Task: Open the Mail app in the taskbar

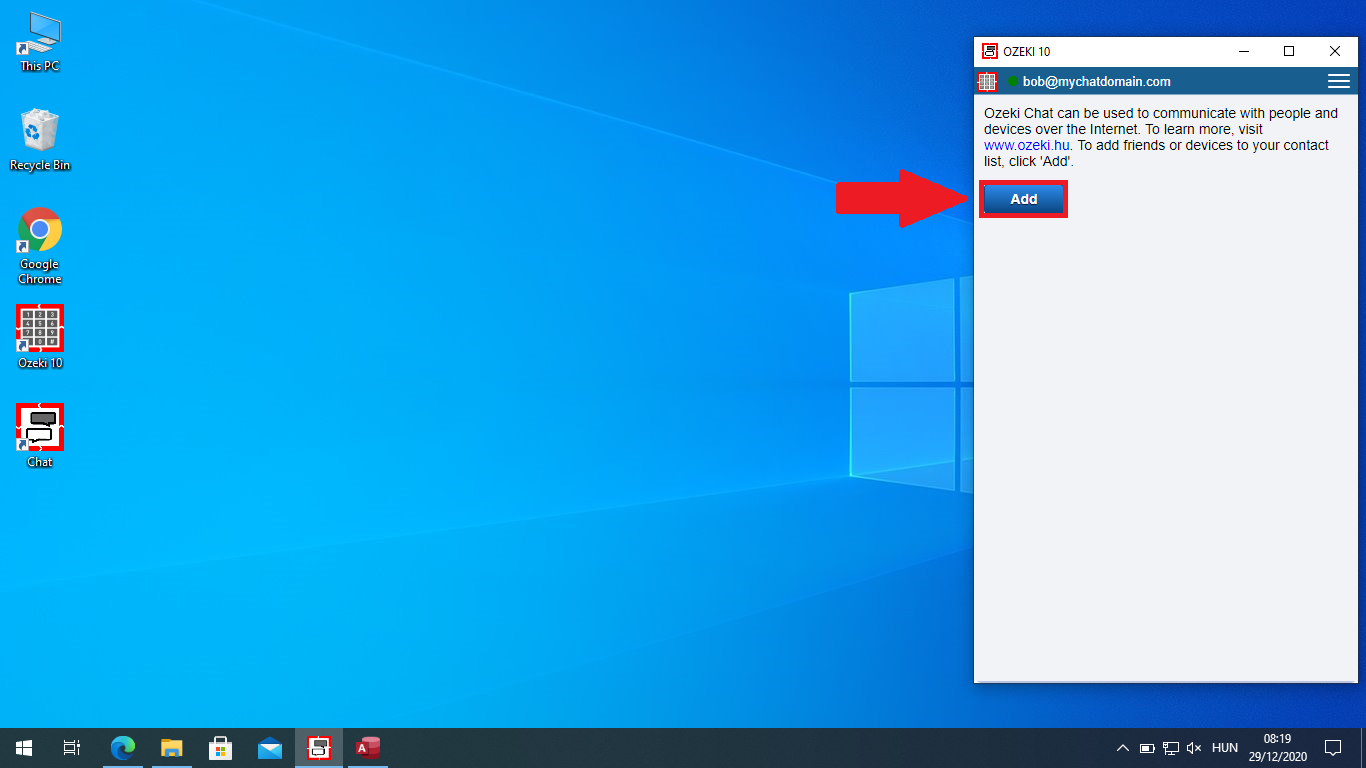Action: [x=269, y=747]
